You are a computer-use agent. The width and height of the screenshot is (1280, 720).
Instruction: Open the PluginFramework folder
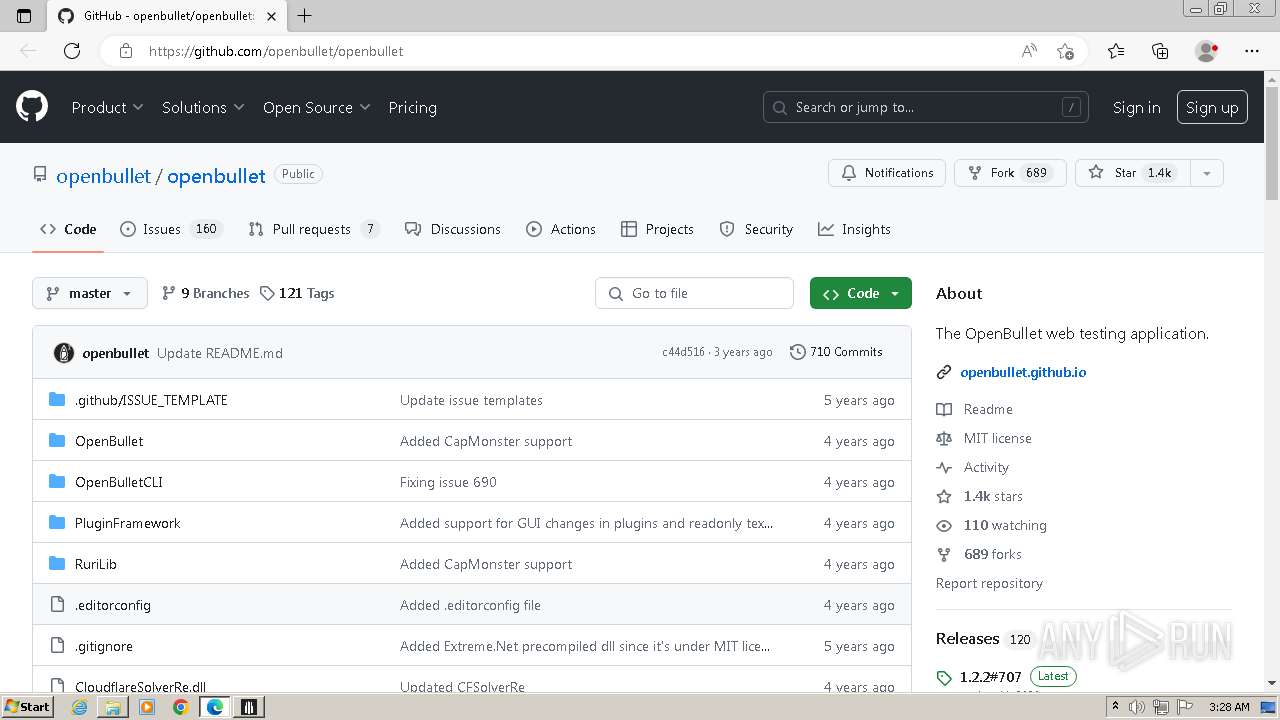[x=127, y=523]
